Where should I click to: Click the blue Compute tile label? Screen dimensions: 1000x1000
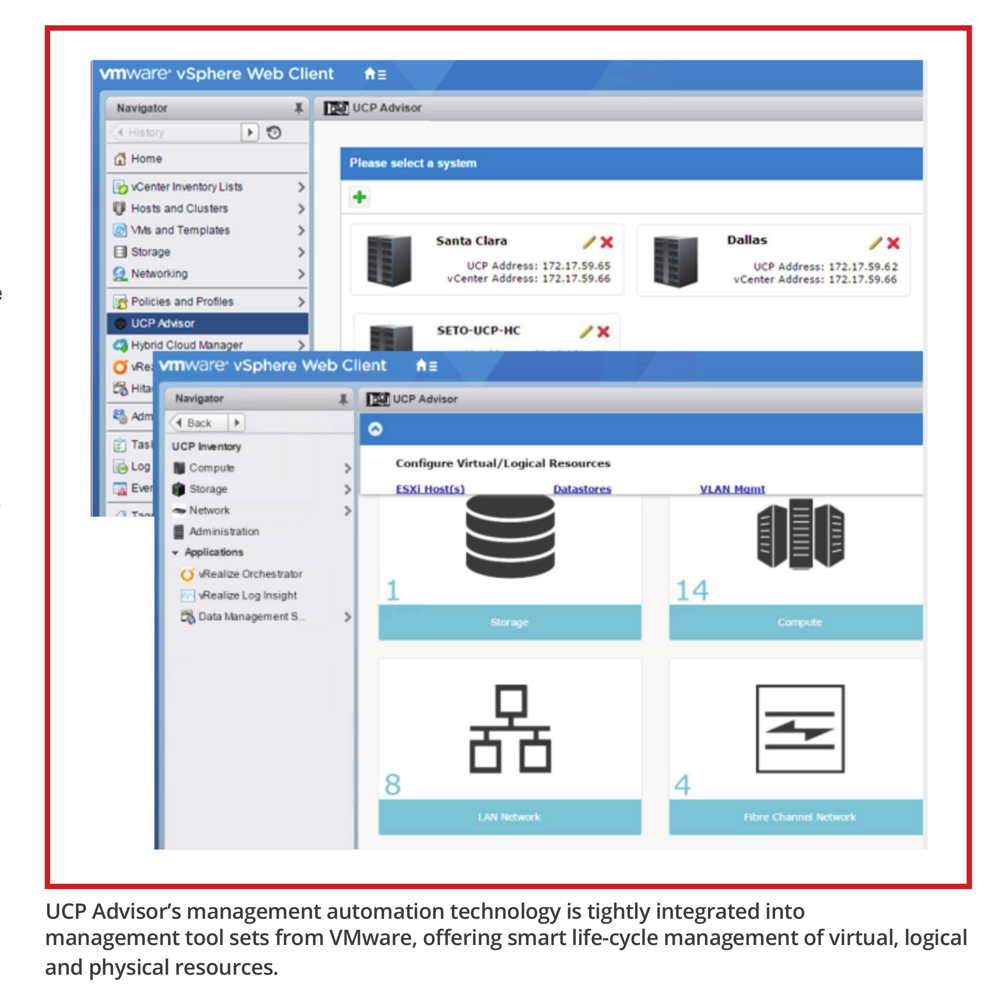(x=796, y=622)
